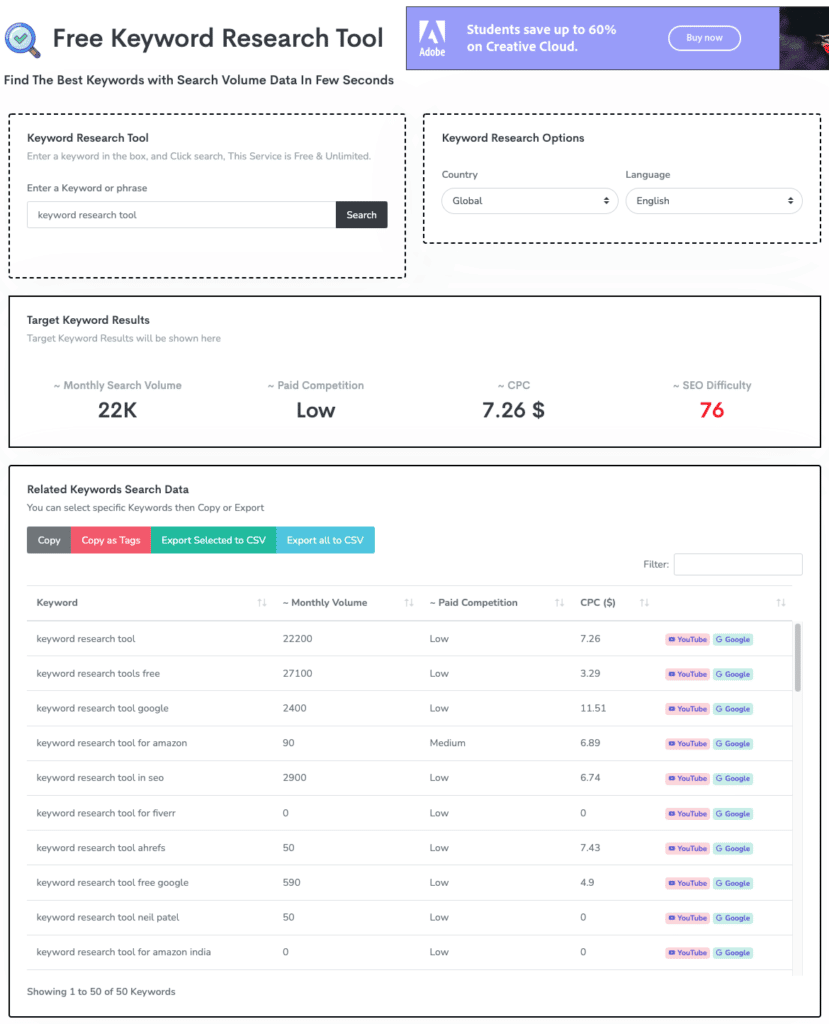Open YouTube for 'keyword research tool google'
This screenshot has width=829, height=1024.
tap(687, 709)
